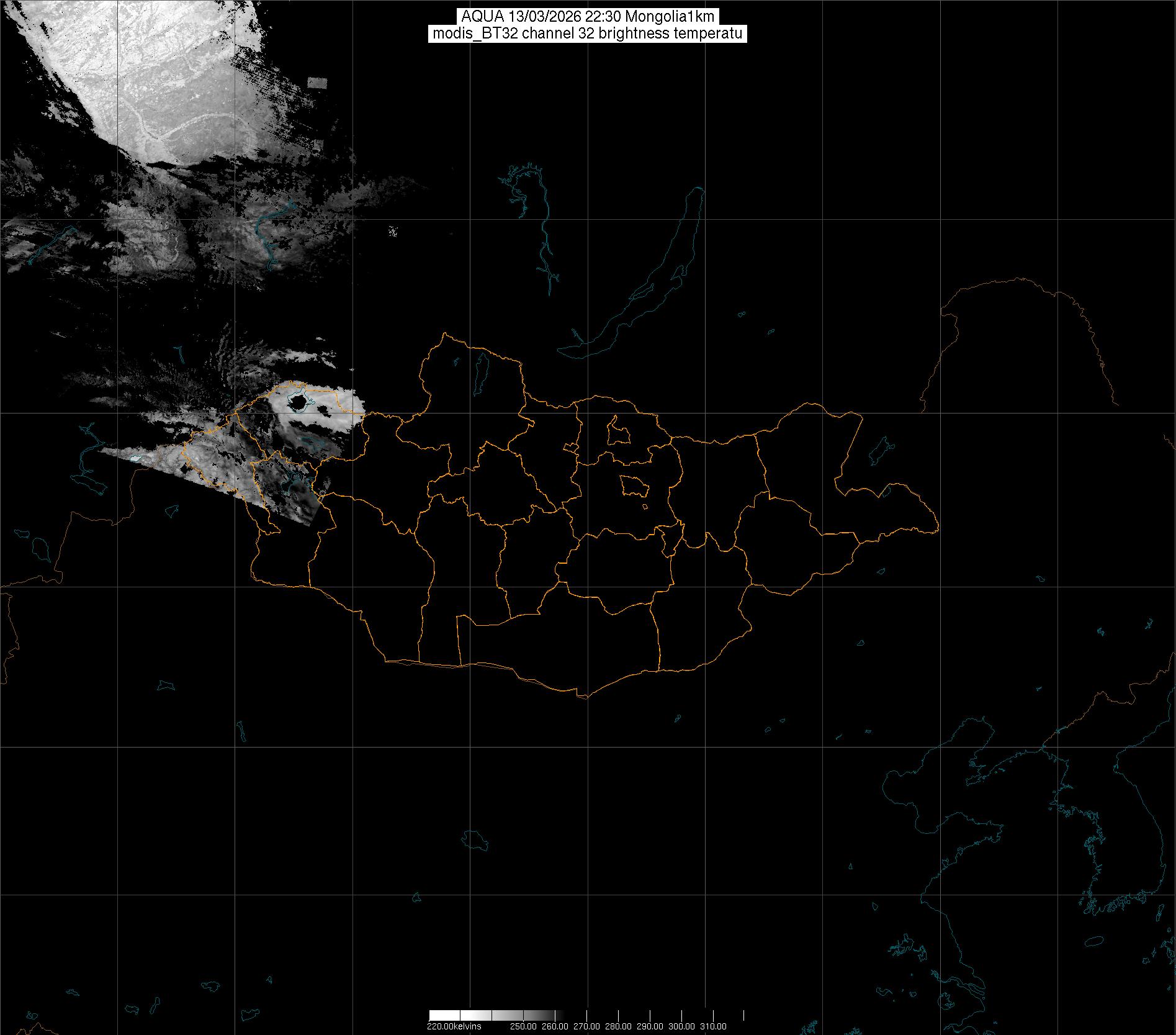The image size is (1176, 1035).
Task: Click the "modis_BT32 channel 32 brightness temperatu" caption
Action: (x=587, y=34)
